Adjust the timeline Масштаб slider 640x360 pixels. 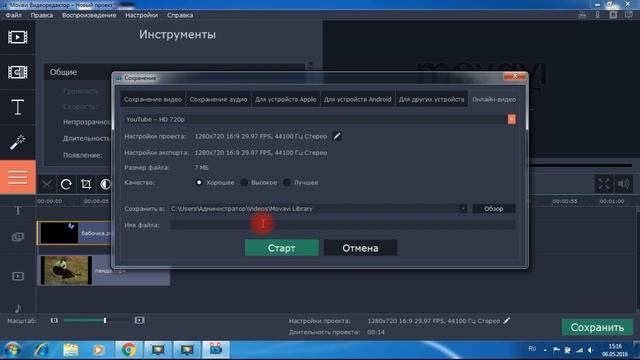(105, 320)
